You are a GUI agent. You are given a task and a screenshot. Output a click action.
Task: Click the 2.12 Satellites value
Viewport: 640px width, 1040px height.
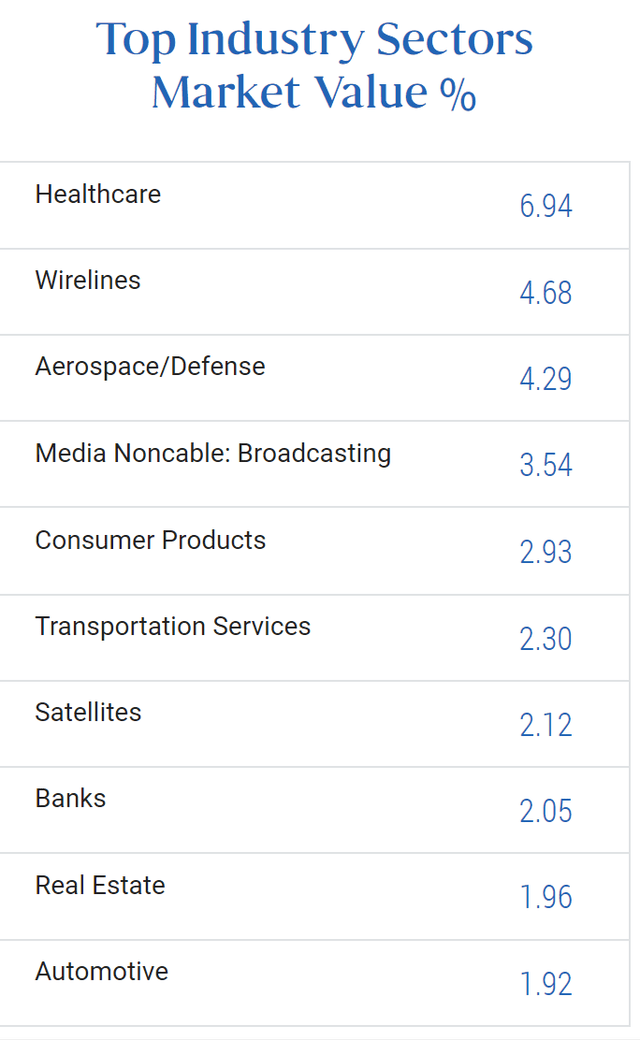tap(545, 725)
